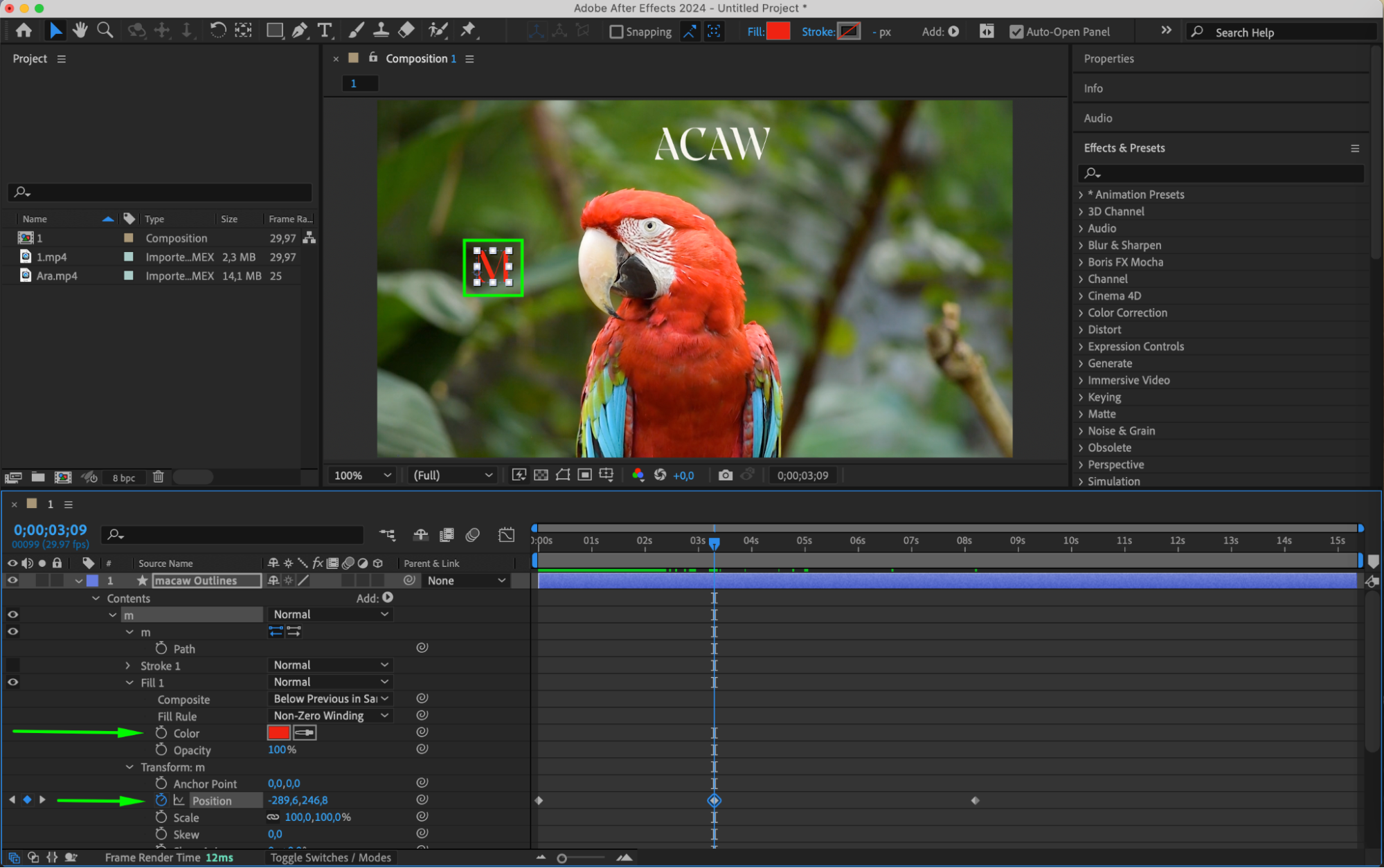Select the Rectangle shape tool
The height and width of the screenshot is (868, 1384).
275,30
